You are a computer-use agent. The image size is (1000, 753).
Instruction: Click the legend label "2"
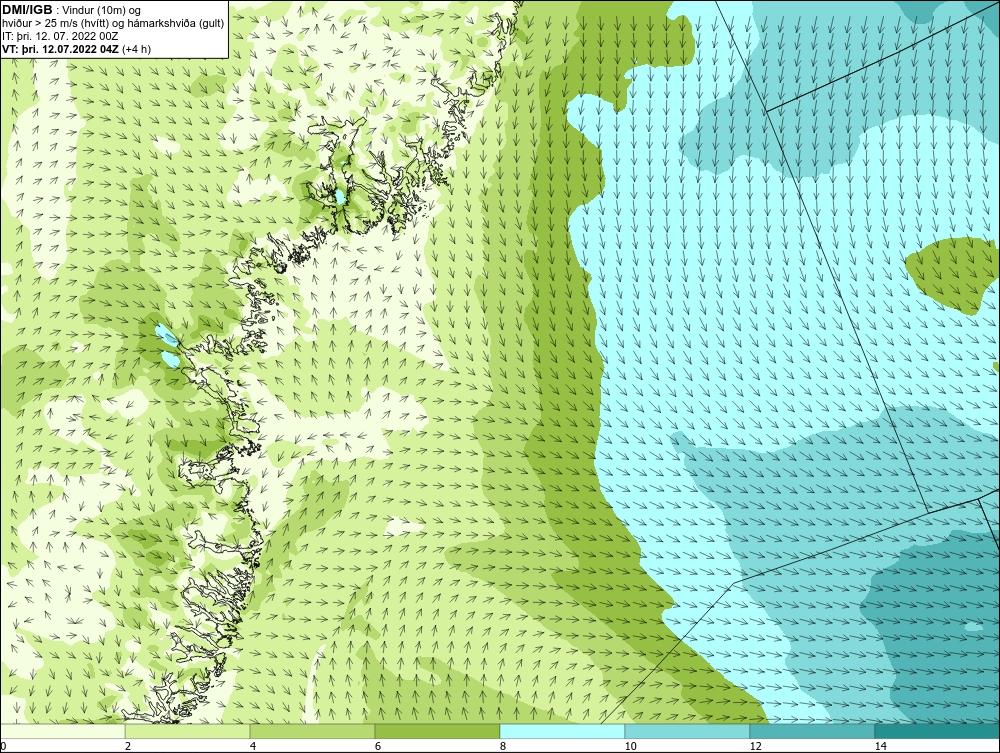point(128,746)
